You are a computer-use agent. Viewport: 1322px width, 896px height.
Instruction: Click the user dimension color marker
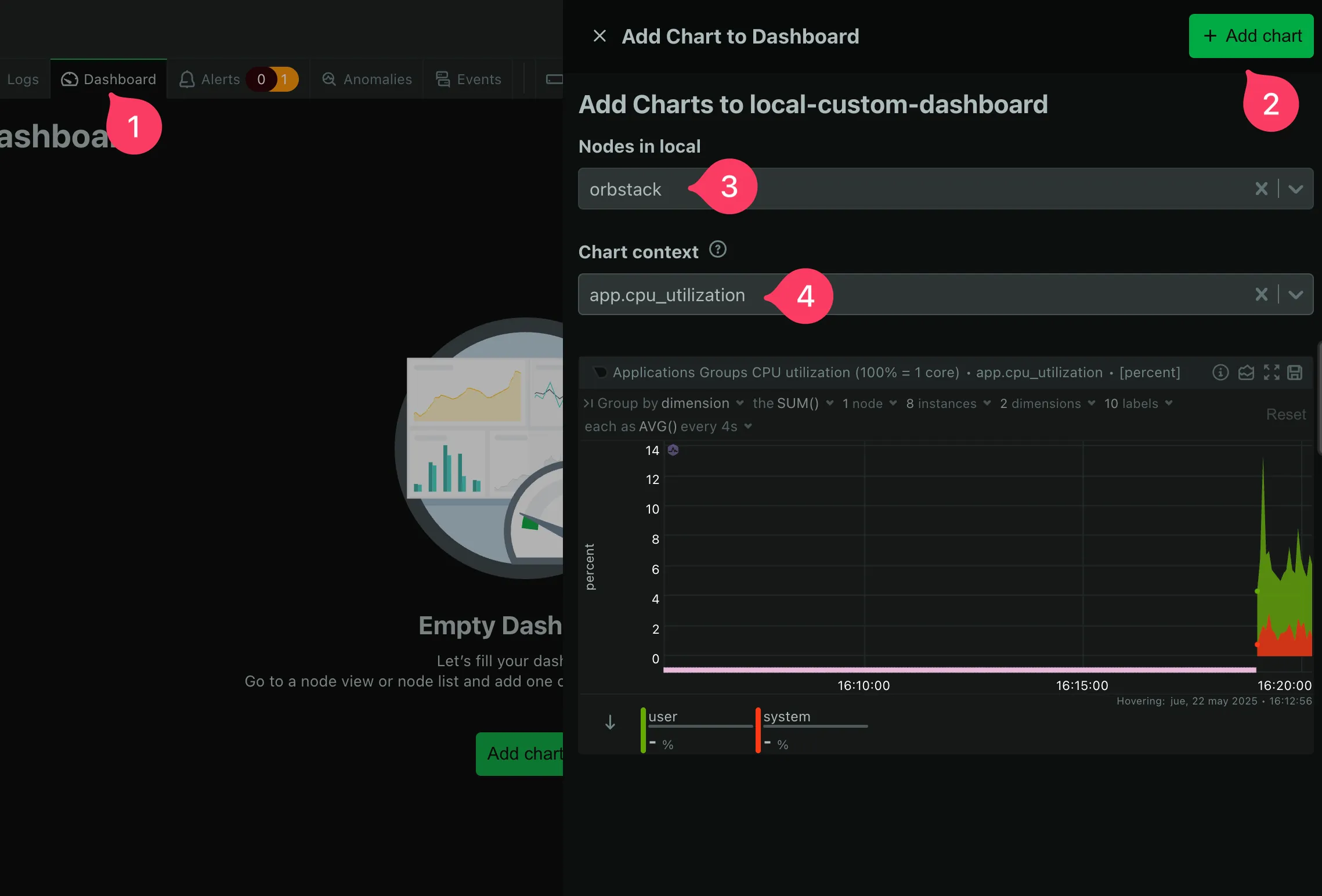(643, 728)
